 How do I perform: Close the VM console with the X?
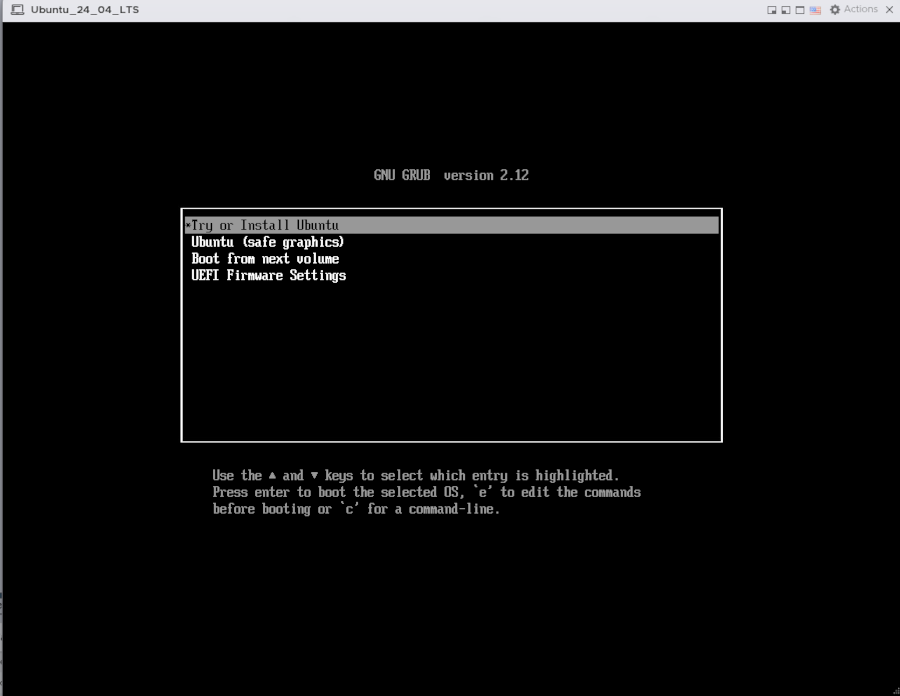[889, 9]
